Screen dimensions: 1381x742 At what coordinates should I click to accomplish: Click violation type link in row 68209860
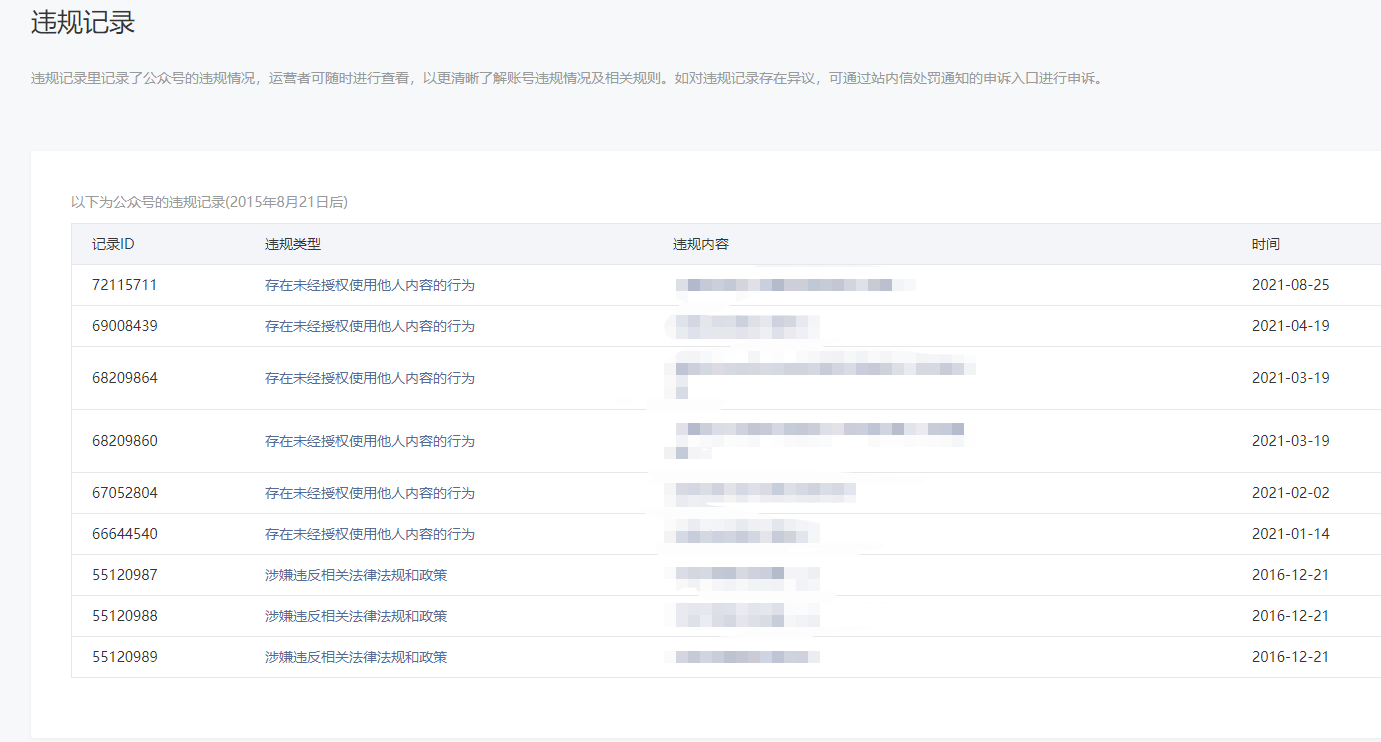369,441
